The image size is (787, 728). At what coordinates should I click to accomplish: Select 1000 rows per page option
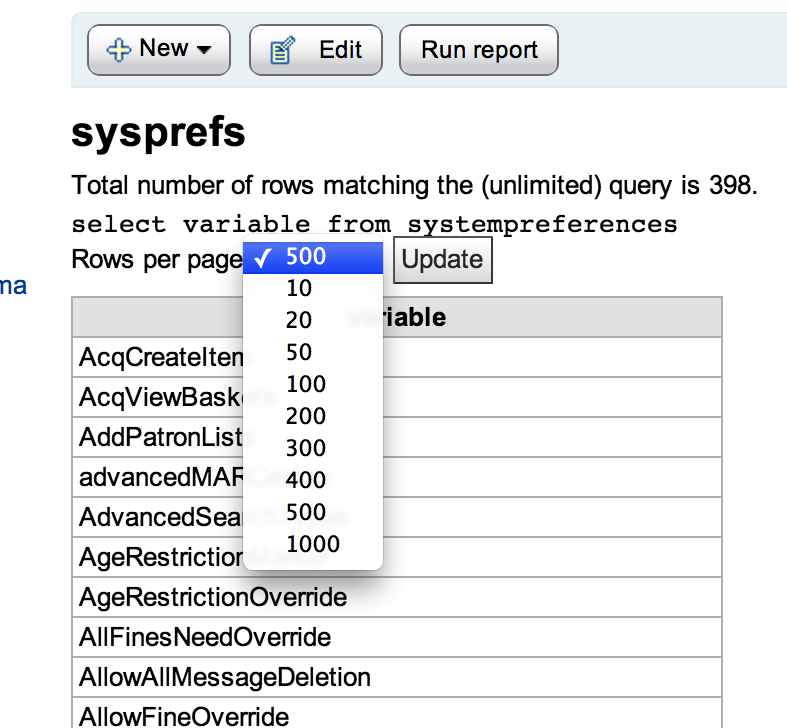coord(312,544)
